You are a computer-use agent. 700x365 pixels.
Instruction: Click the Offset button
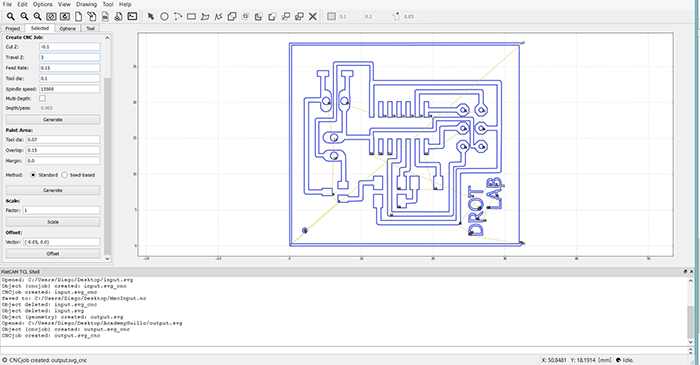pyautogui.click(x=53, y=253)
